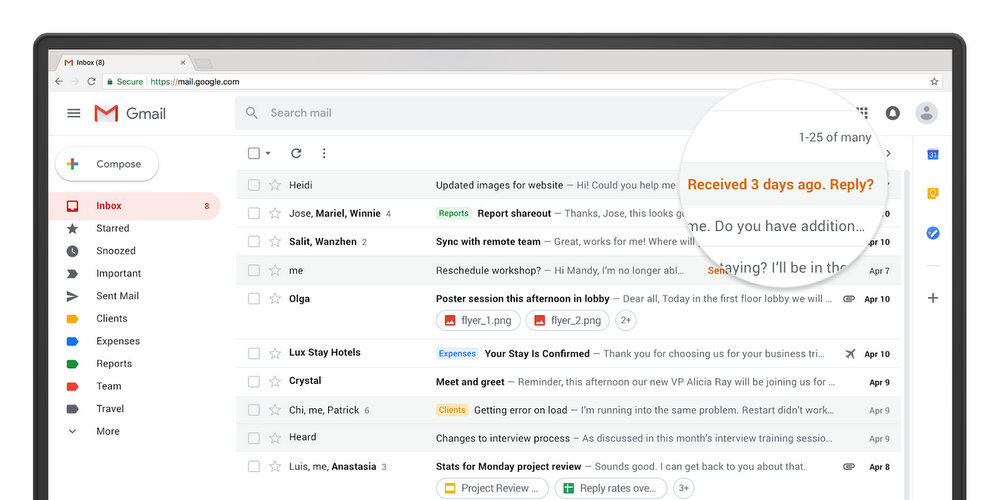Select the Reschedule workshop email checkbox
The image size is (1000, 500).
tap(254, 270)
